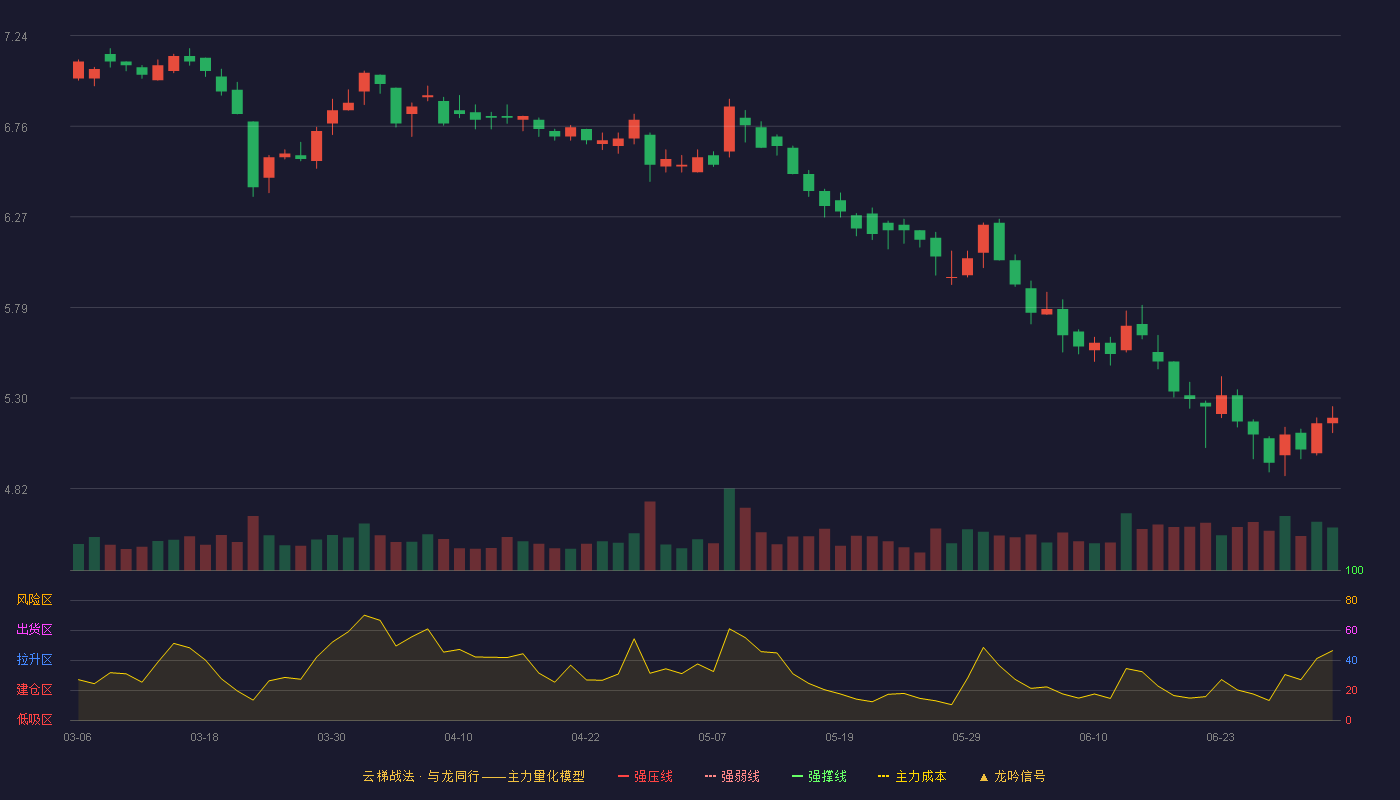Click the 03-18 date label

click(x=204, y=737)
